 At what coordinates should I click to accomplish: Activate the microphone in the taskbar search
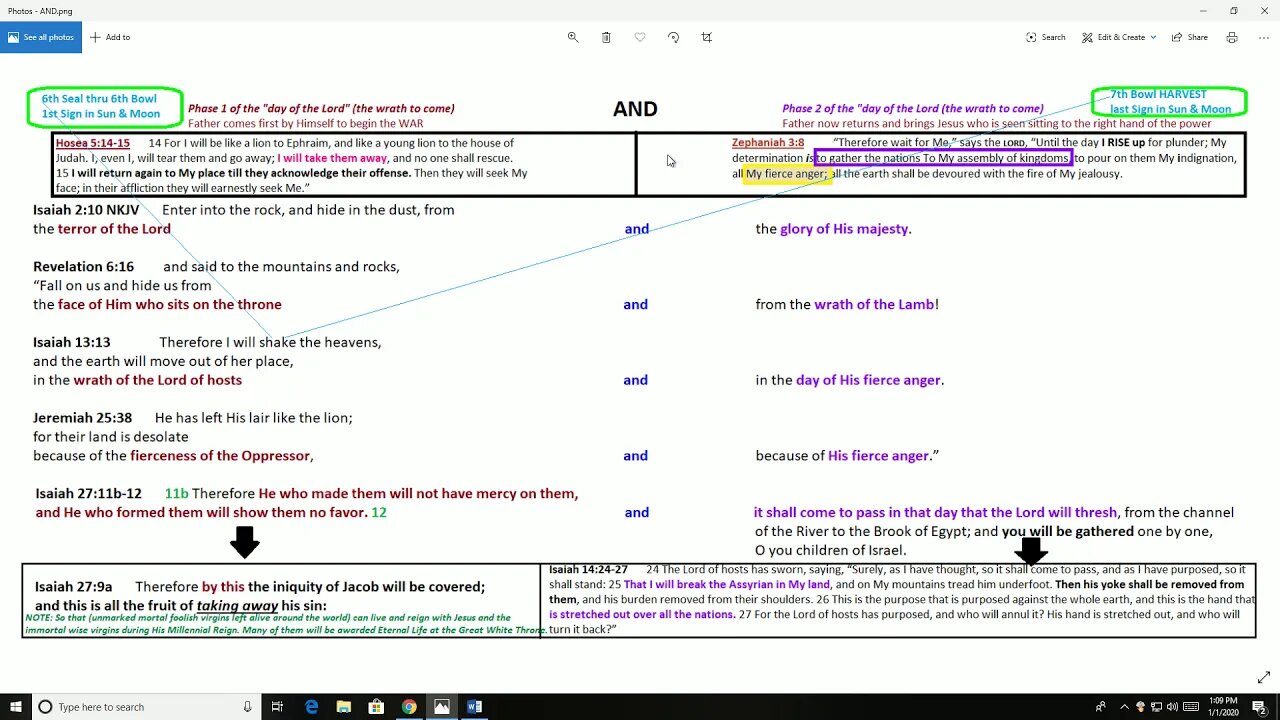pyautogui.click(x=247, y=707)
